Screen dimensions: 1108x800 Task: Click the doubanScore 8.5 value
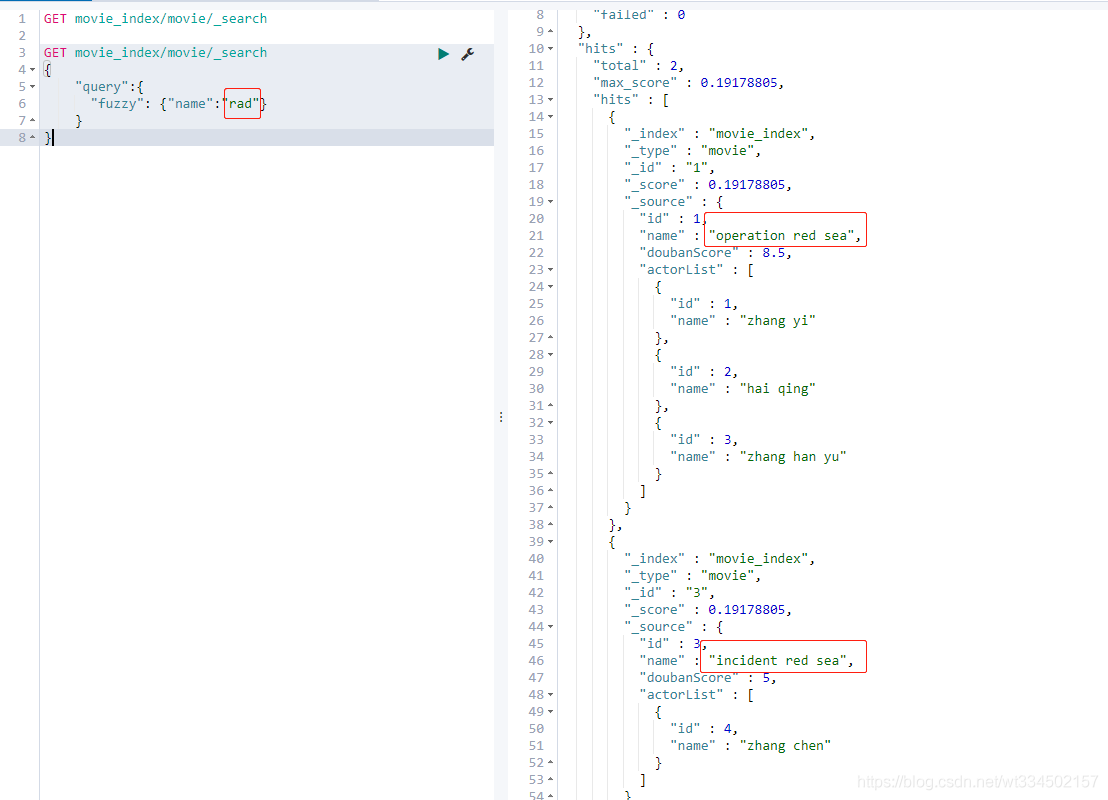pyautogui.click(x=773, y=253)
